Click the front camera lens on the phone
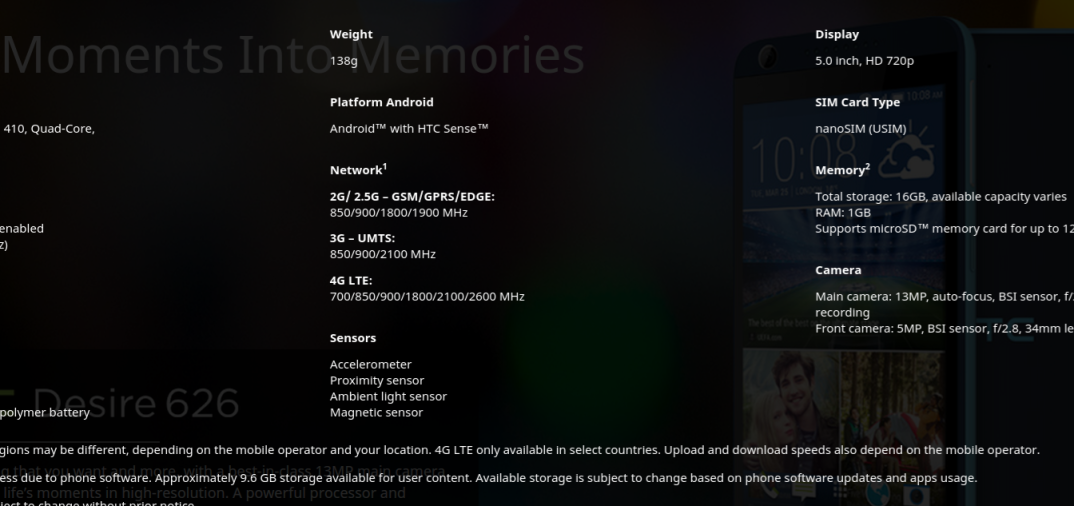The width and height of the screenshot is (1074, 506). coord(766,55)
